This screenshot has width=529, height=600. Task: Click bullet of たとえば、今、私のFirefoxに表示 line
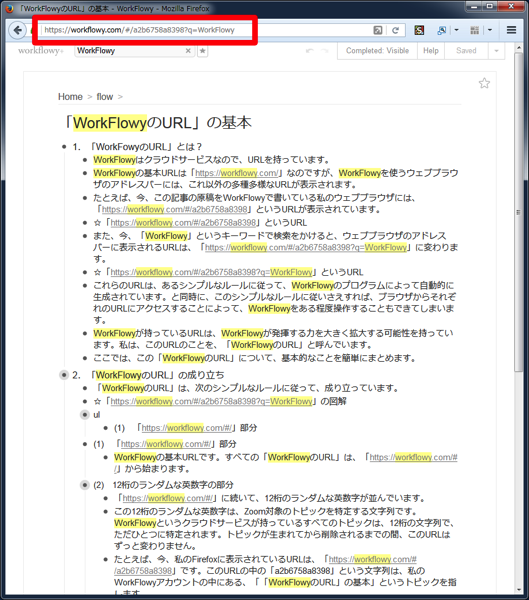pyautogui.click(x=105, y=559)
